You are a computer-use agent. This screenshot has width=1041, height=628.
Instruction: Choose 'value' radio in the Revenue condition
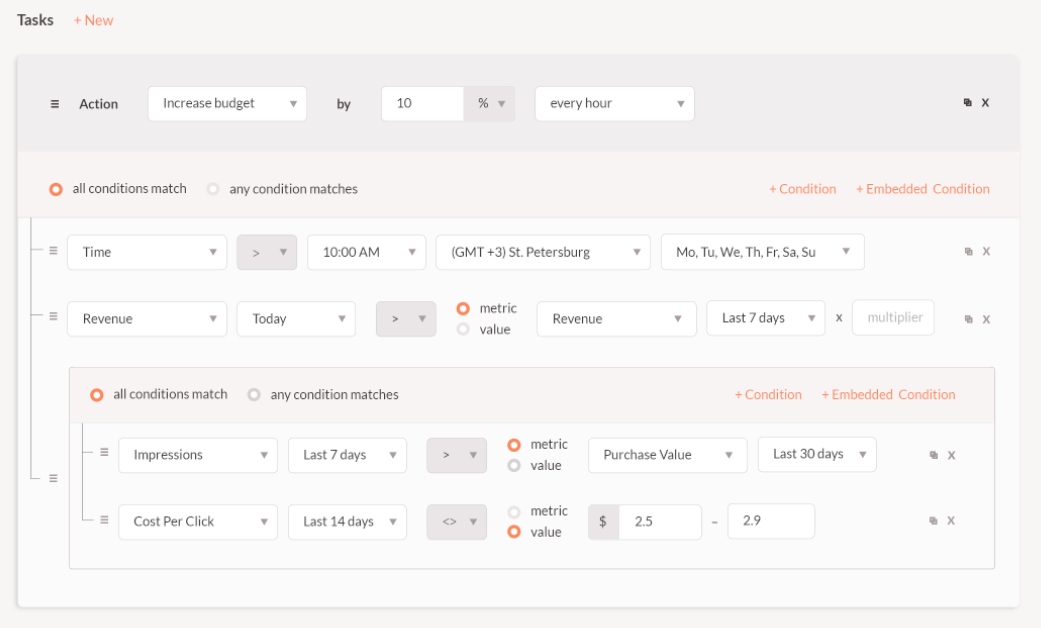click(463, 330)
